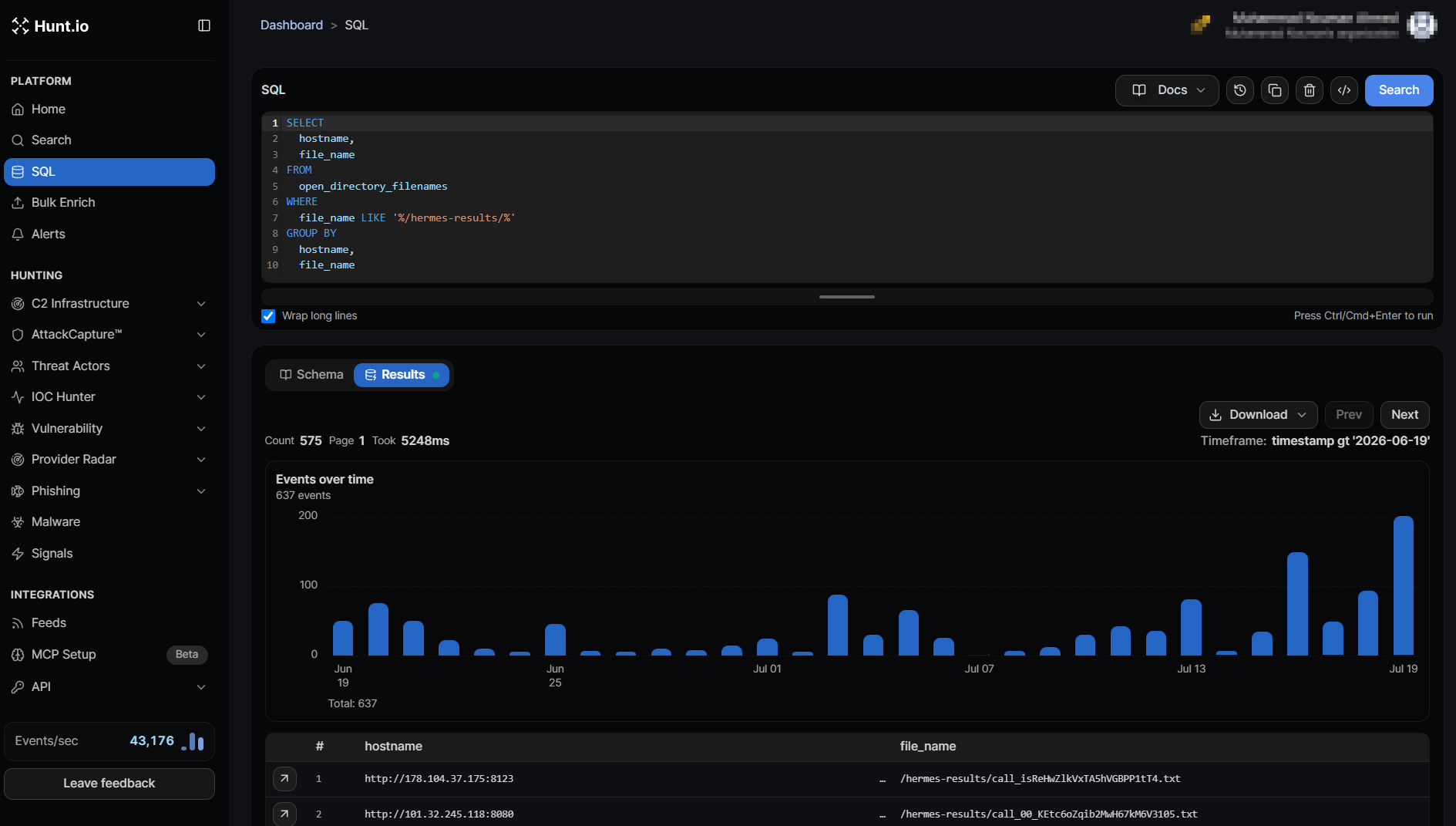Run query with Search button
Viewport: 1456px width, 826px height.
(1399, 90)
